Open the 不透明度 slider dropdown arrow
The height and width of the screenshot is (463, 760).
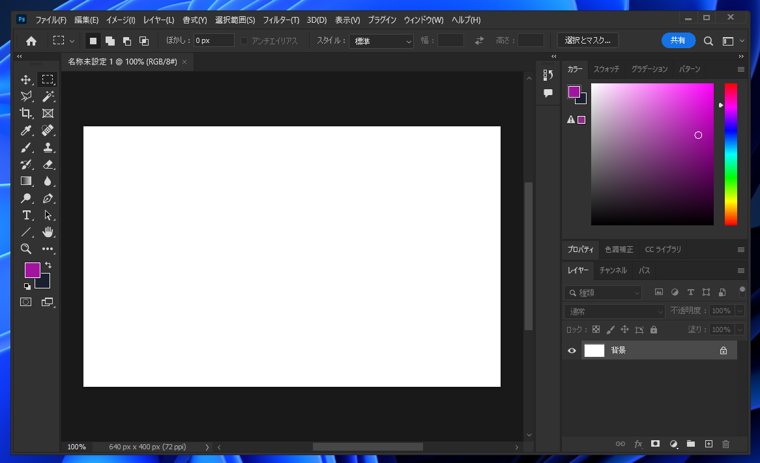tap(740, 311)
